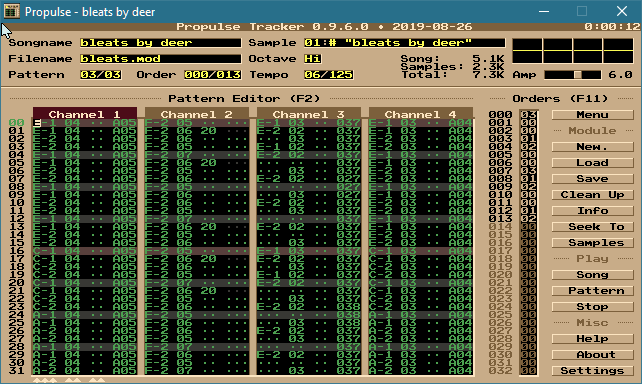Open the Menu button
The width and height of the screenshot is (642, 384).
(592, 115)
